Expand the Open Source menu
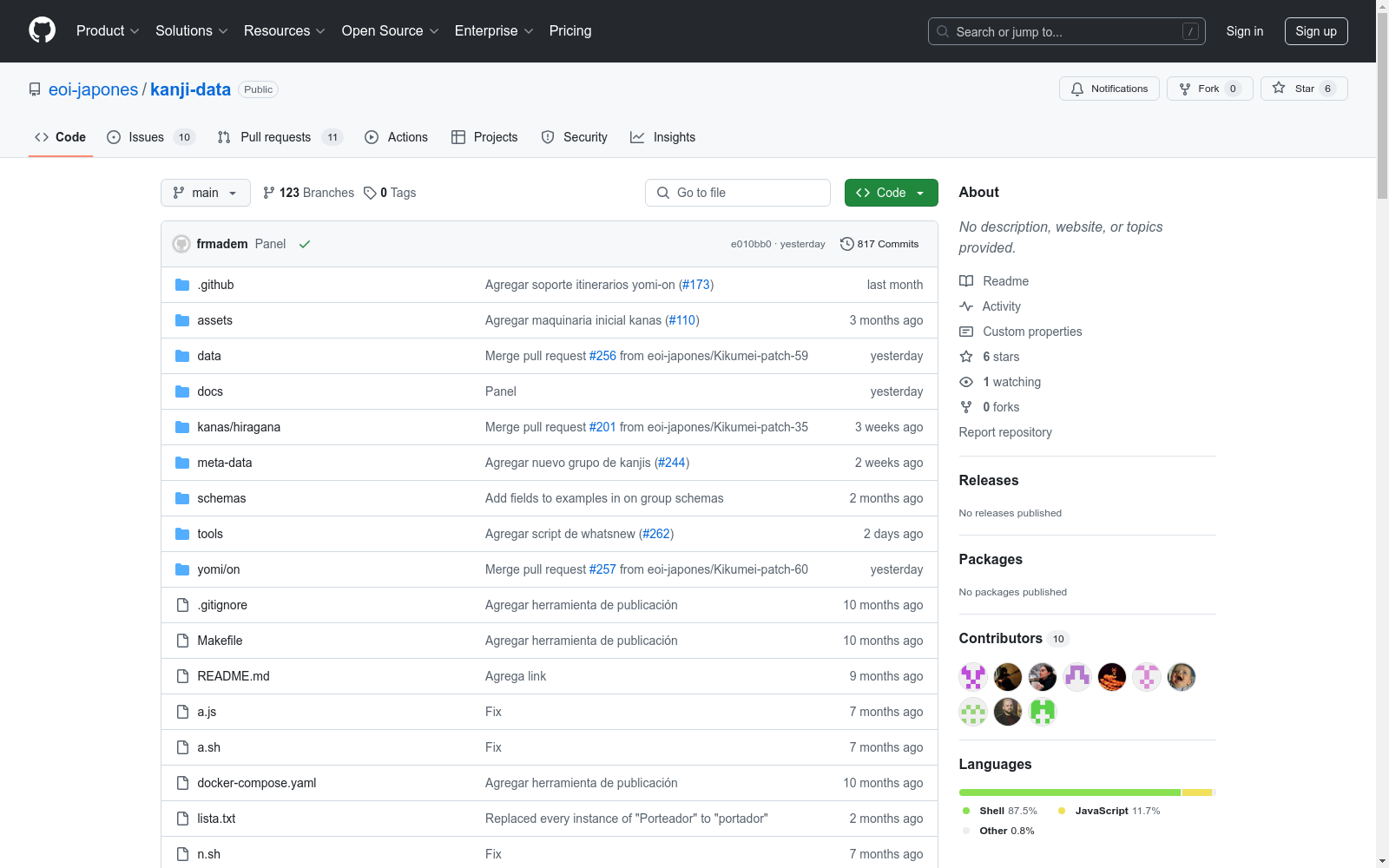 (x=391, y=31)
